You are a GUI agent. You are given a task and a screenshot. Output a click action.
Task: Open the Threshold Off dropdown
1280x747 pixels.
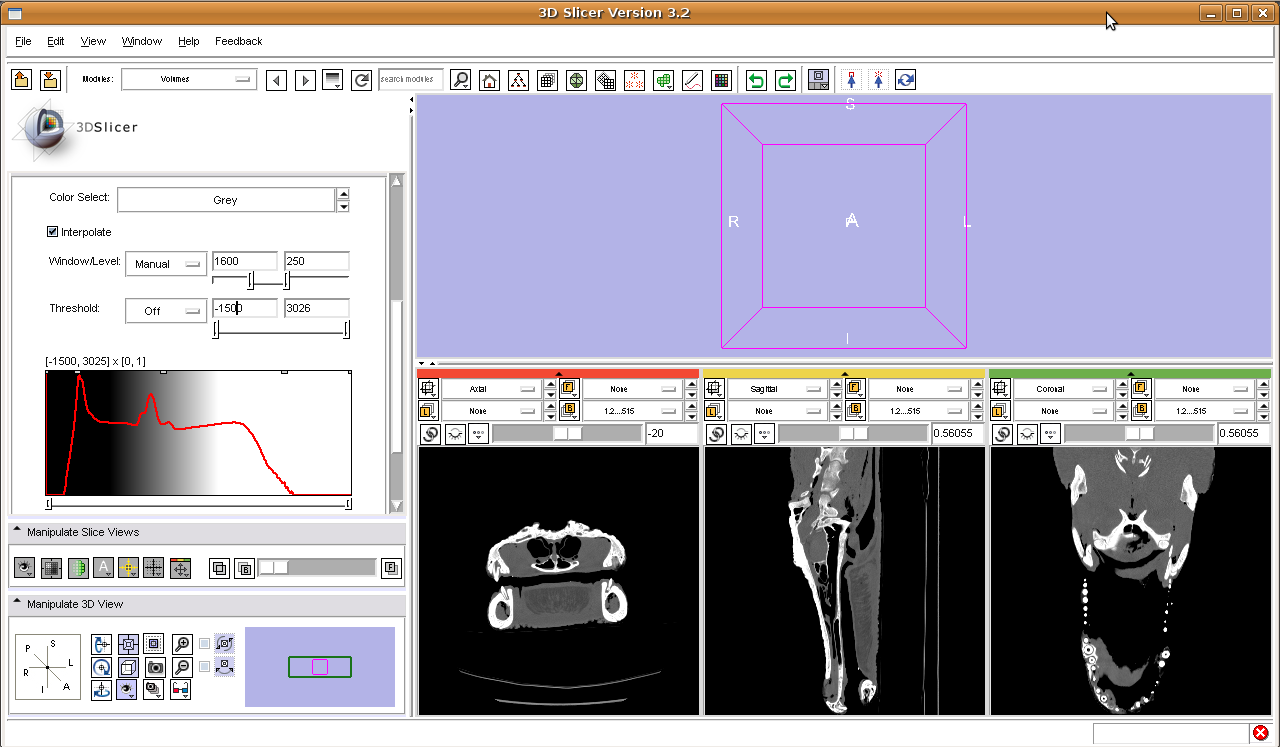pos(166,311)
